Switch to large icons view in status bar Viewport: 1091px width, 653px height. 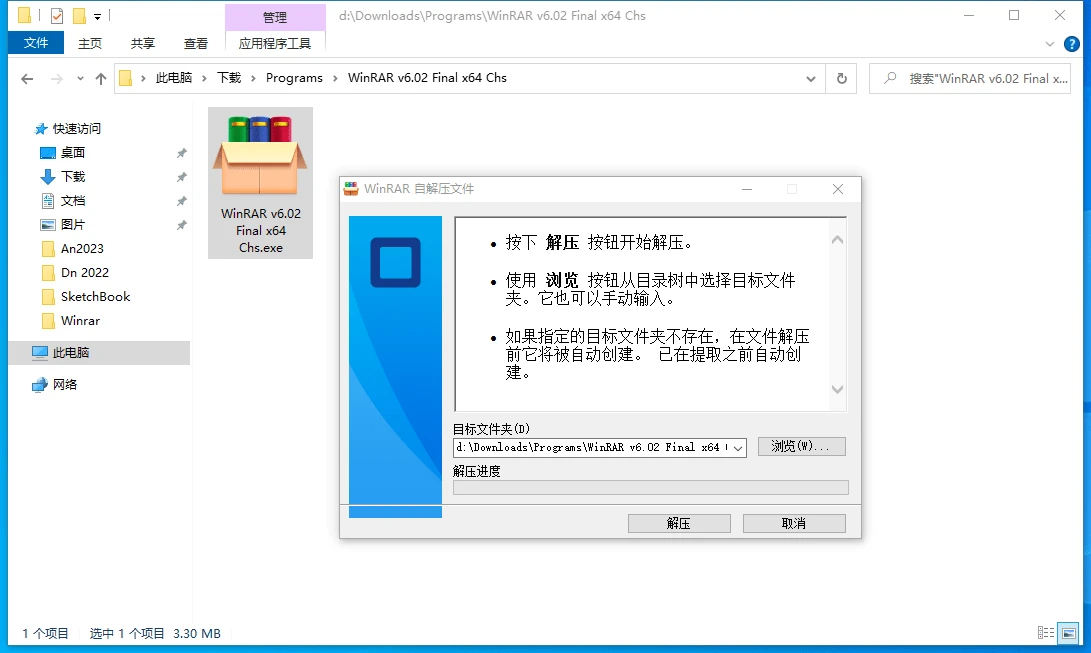tap(1068, 633)
